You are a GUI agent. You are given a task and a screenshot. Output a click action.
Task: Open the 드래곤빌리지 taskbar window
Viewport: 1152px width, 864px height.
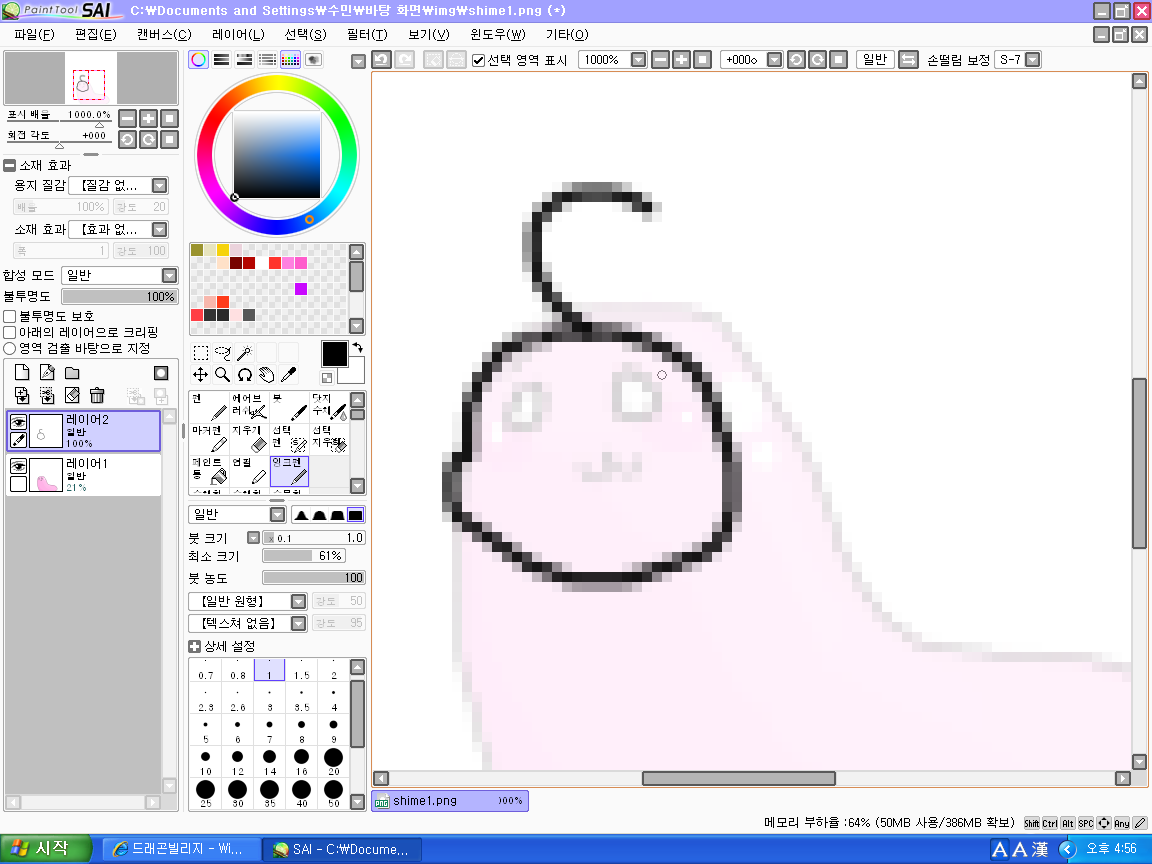coord(181,849)
